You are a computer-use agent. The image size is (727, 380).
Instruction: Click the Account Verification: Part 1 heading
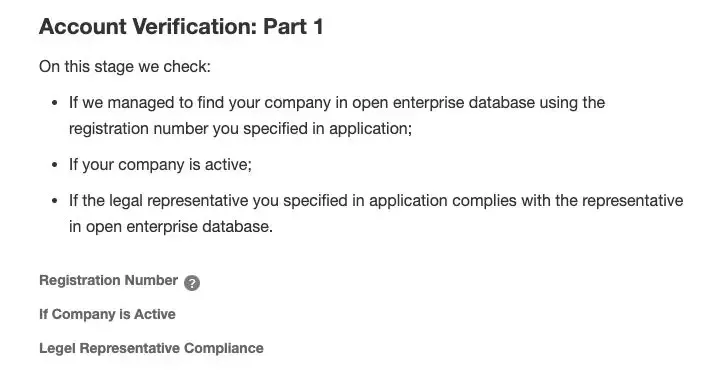(181, 26)
